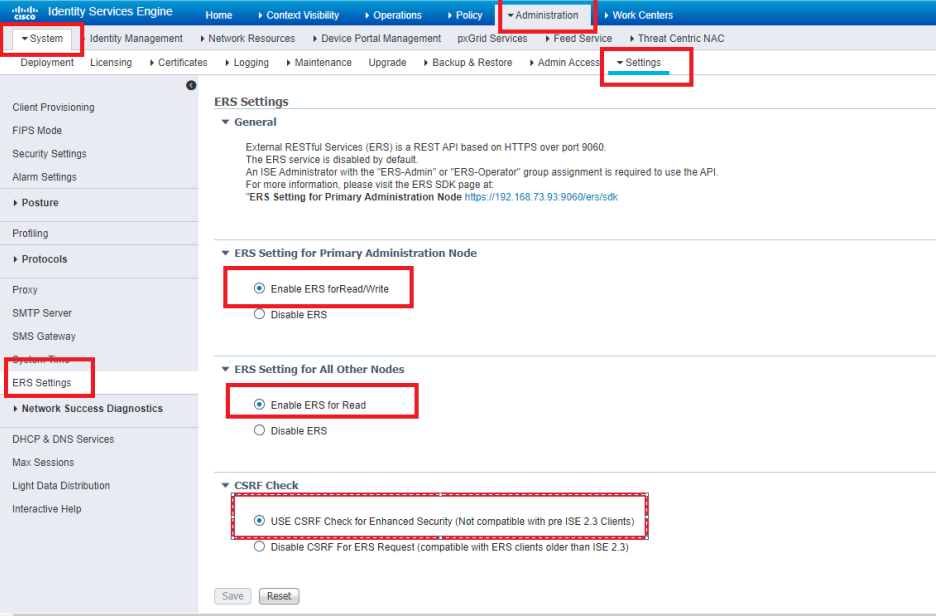
Task: Collapse the CSRF Check section
Action: pyautogui.click(x=225, y=485)
